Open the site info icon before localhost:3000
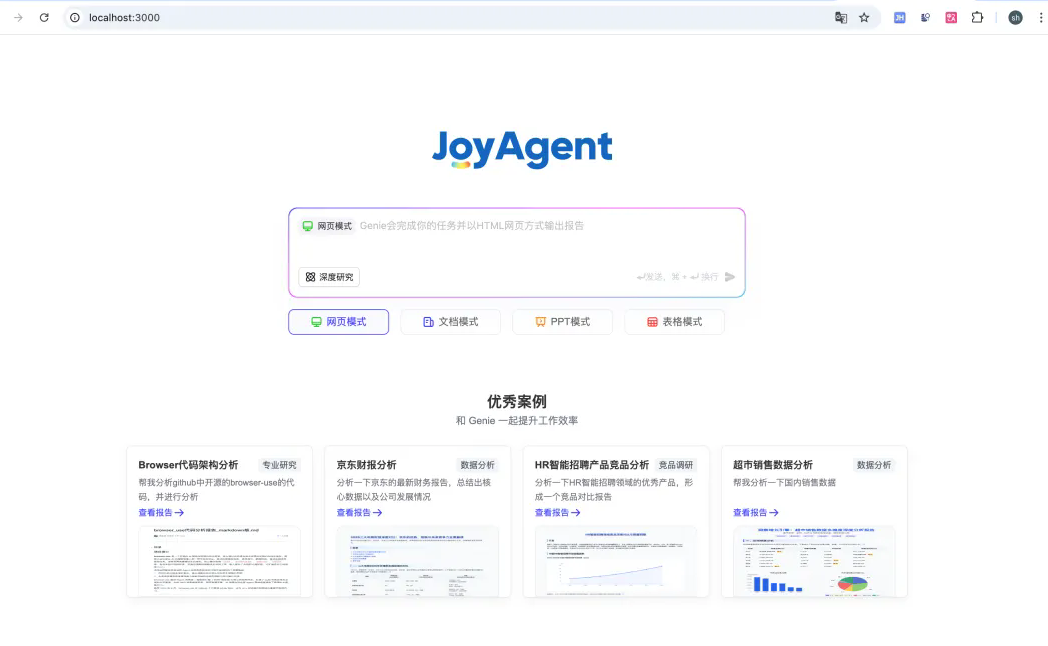The image size is (1048, 646). 75,17
